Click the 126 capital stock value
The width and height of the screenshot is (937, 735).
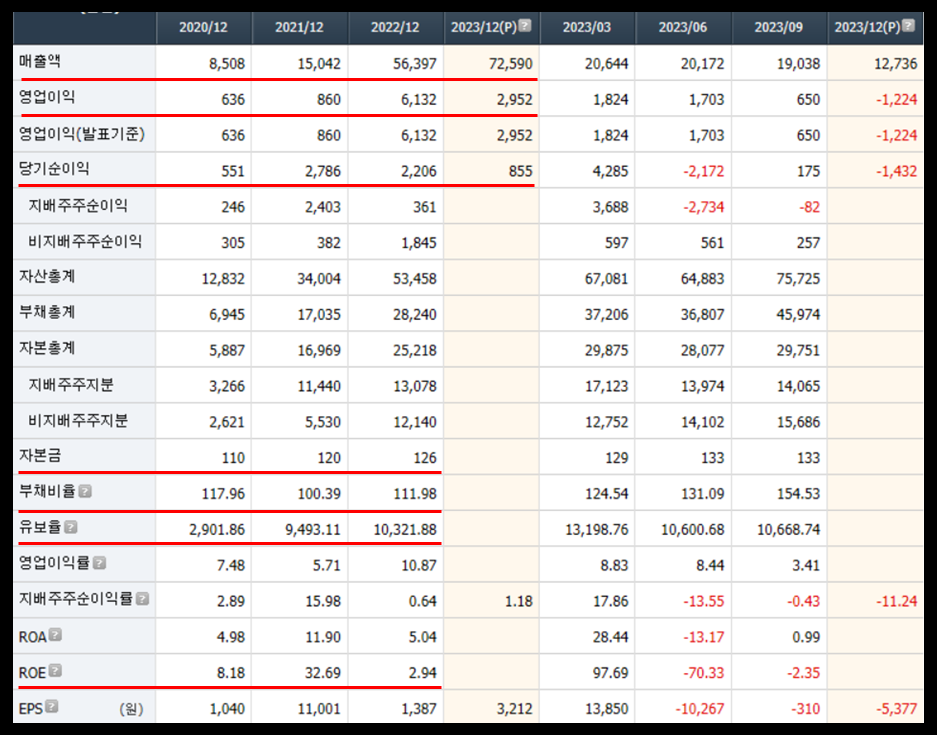tap(425, 458)
